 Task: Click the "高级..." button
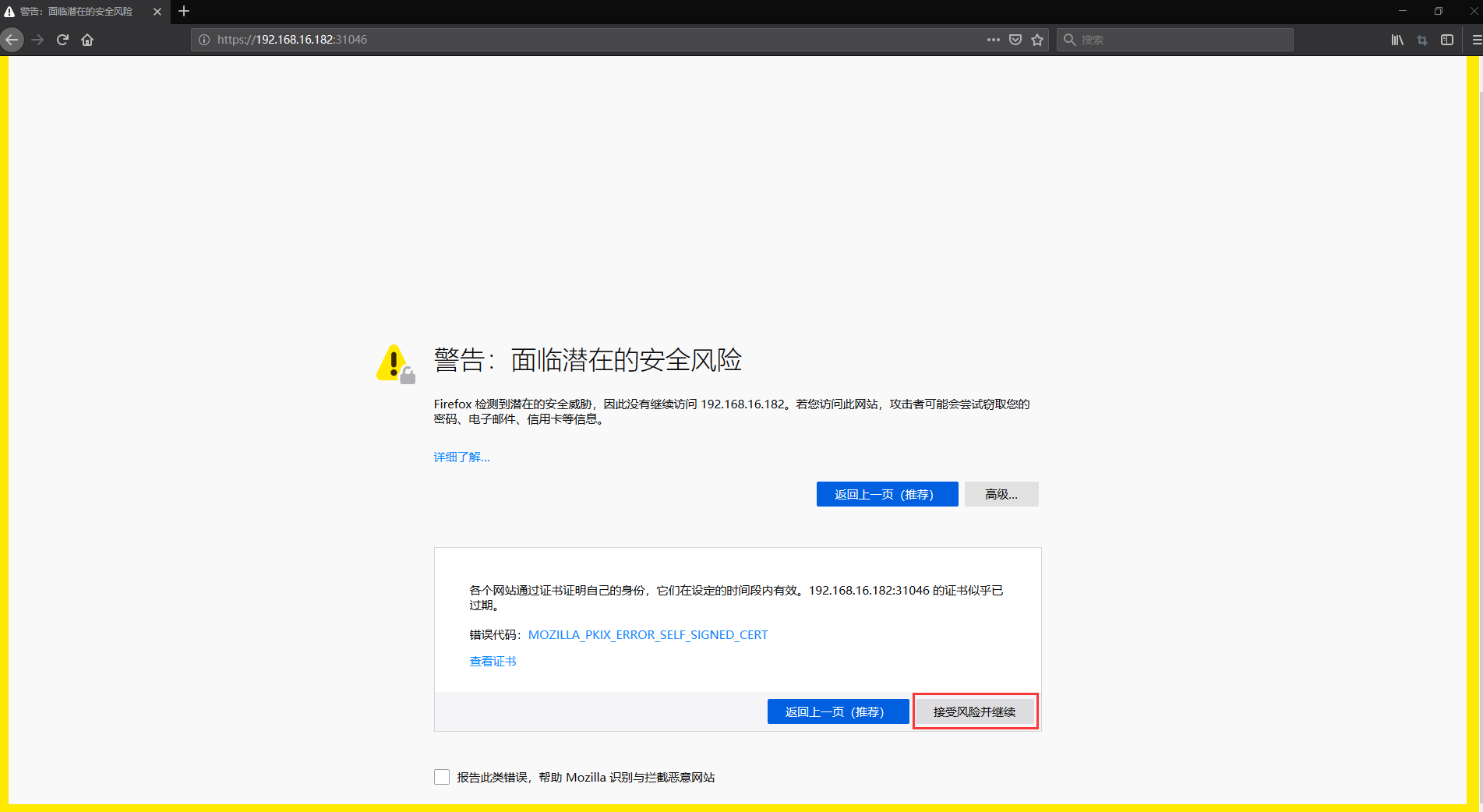1001,494
